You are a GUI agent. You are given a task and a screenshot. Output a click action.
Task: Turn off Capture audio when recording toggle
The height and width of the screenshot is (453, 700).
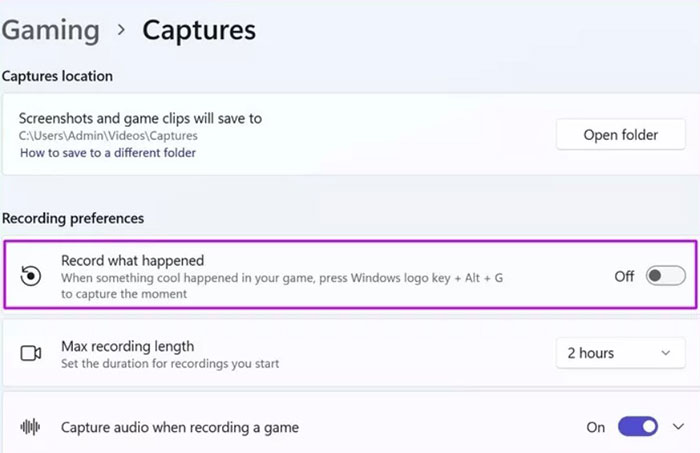tap(637, 427)
